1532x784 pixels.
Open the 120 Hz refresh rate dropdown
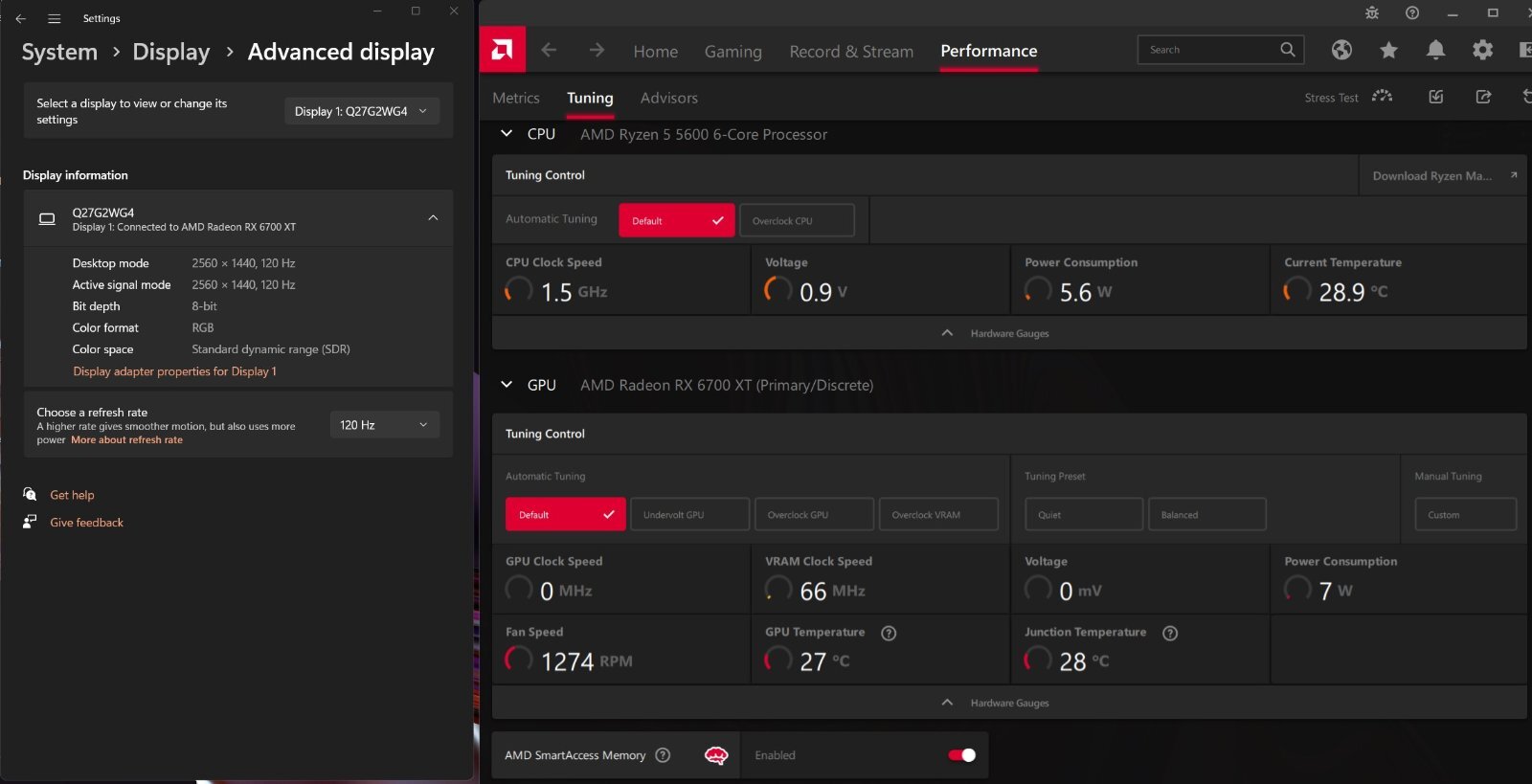pyautogui.click(x=384, y=424)
